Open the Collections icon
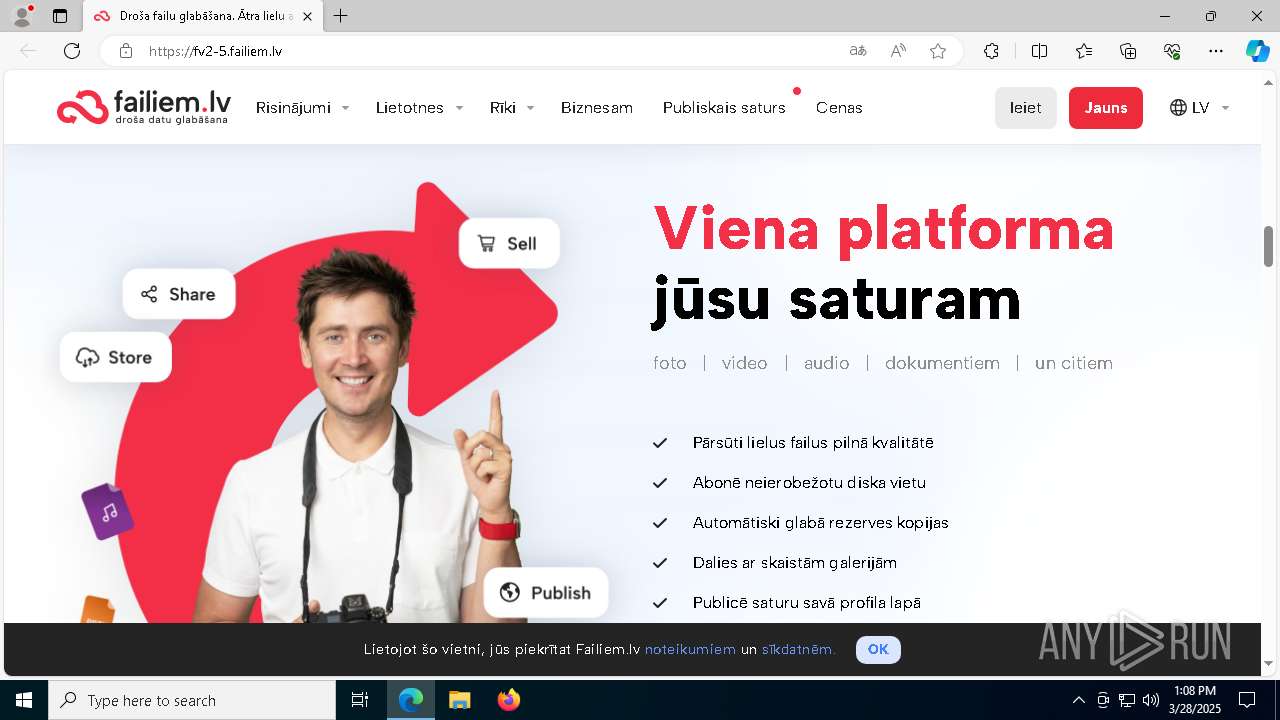This screenshot has width=1280, height=720. click(1128, 51)
